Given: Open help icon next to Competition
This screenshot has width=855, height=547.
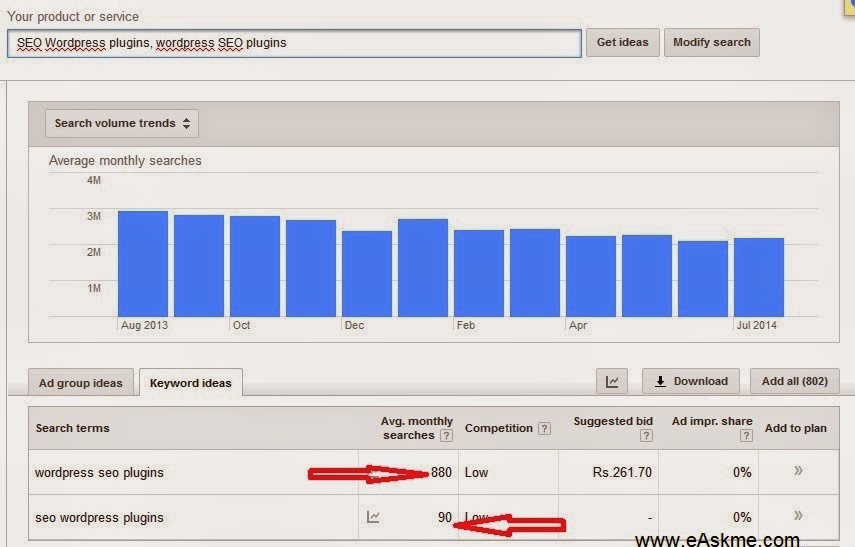Looking at the screenshot, I should [x=544, y=428].
